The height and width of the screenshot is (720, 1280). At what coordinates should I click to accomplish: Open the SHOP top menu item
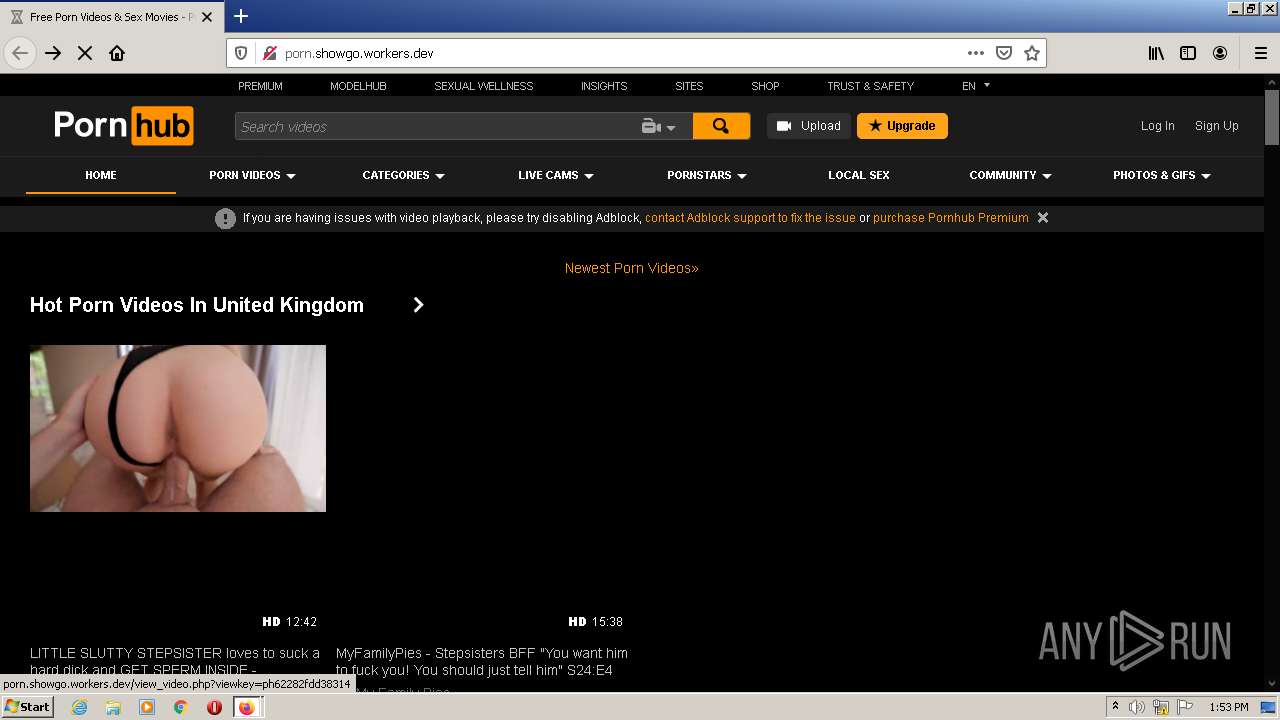(765, 86)
